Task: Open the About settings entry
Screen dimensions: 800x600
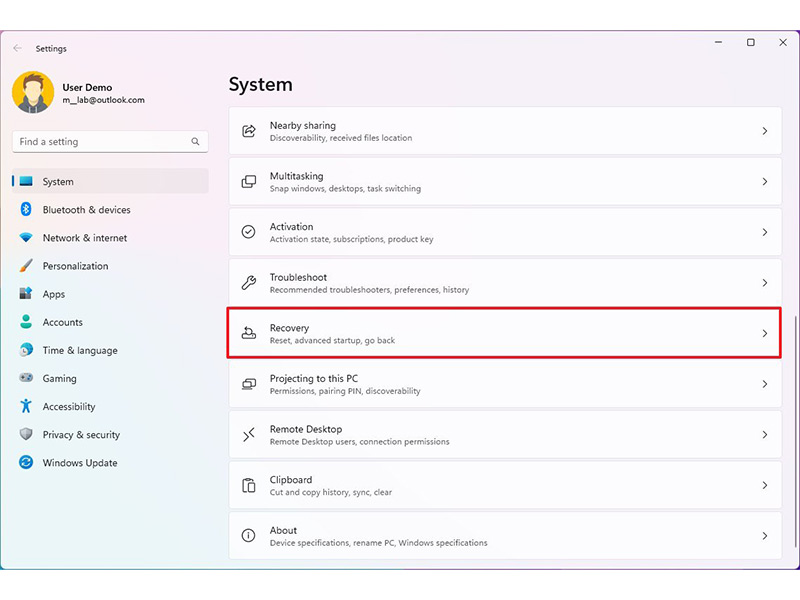Action: [505, 536]
